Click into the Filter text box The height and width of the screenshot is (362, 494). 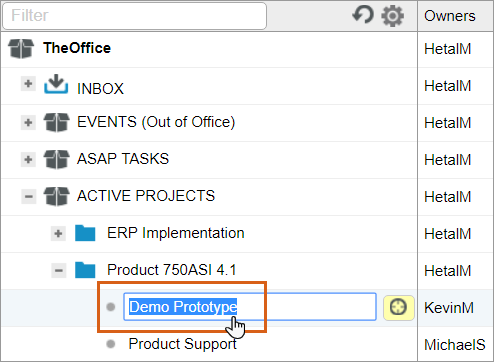click(x=135, y=16)
